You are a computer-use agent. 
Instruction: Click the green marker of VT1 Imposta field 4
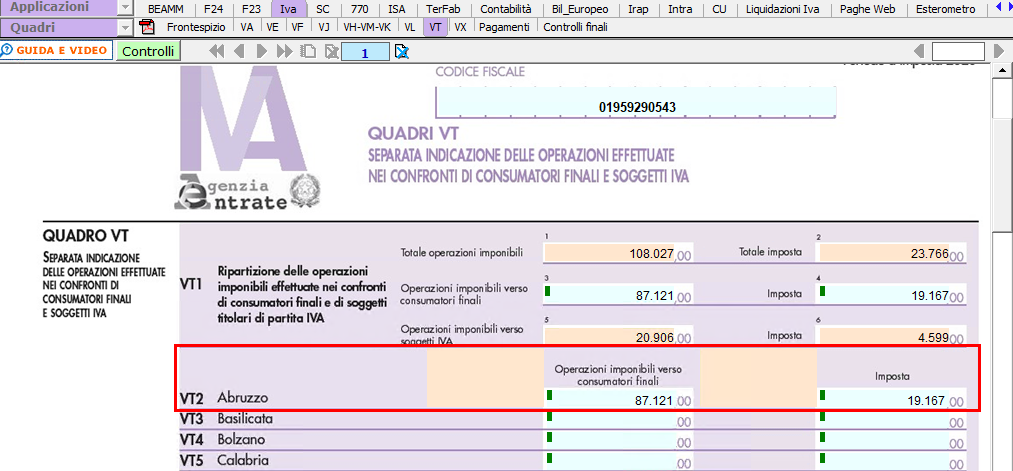[823, 291]
